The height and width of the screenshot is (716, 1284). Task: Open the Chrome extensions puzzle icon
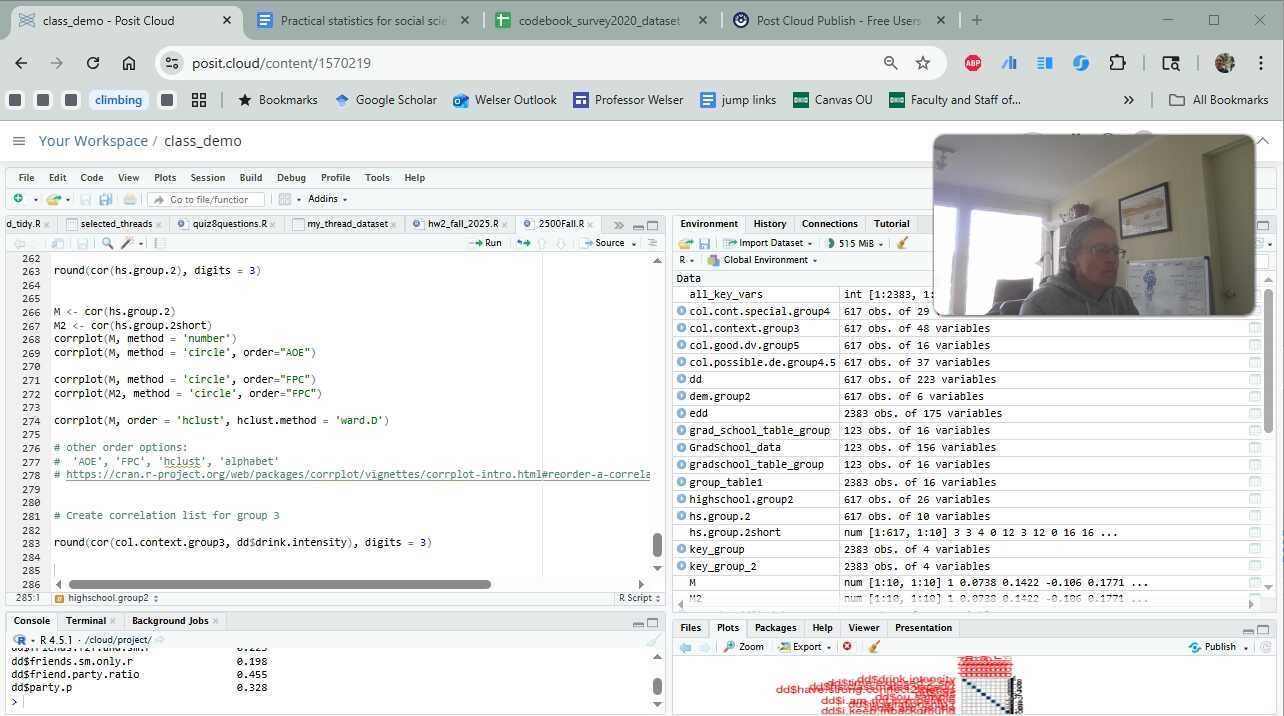pyautogui.click(x=1117, y=63)
